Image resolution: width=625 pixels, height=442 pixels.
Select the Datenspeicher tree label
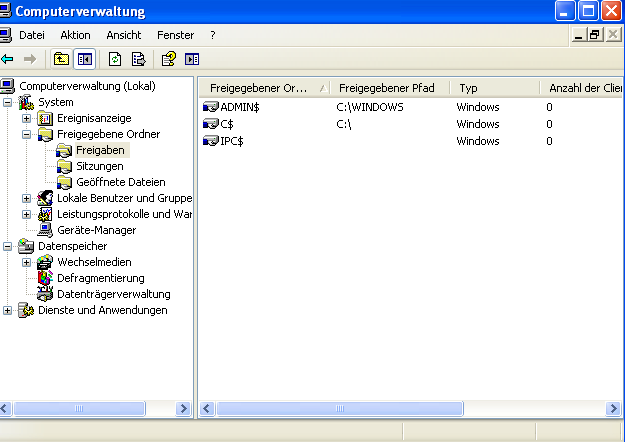coord(73,246)
